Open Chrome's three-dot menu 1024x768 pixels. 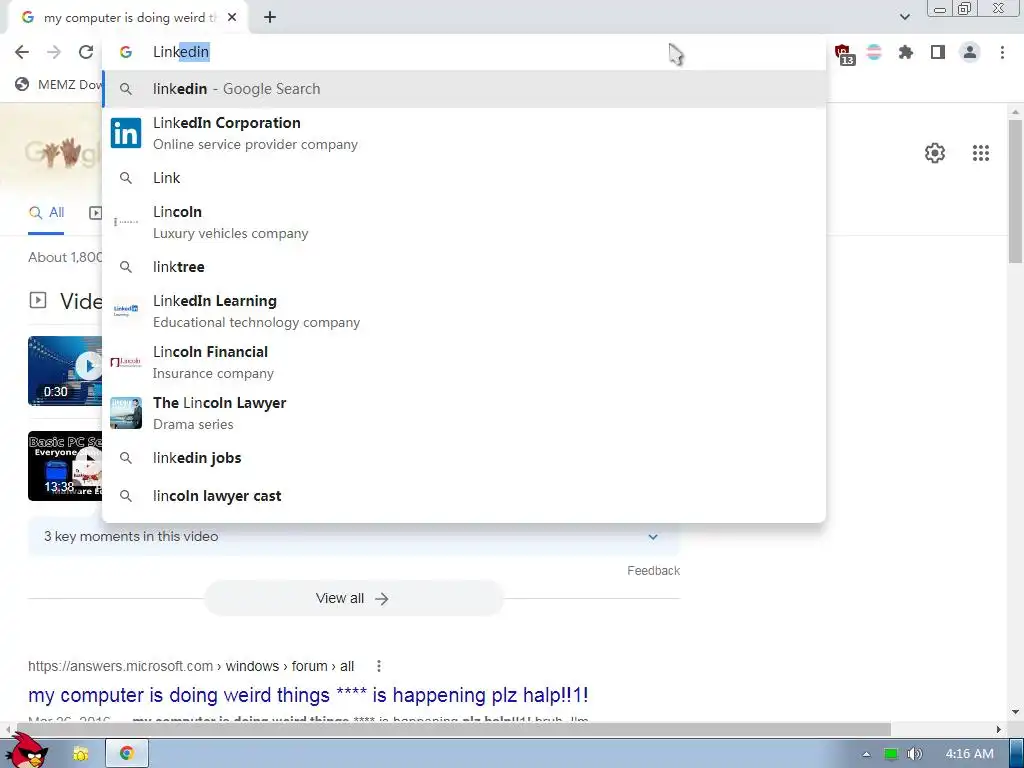tap(1002, 52)
